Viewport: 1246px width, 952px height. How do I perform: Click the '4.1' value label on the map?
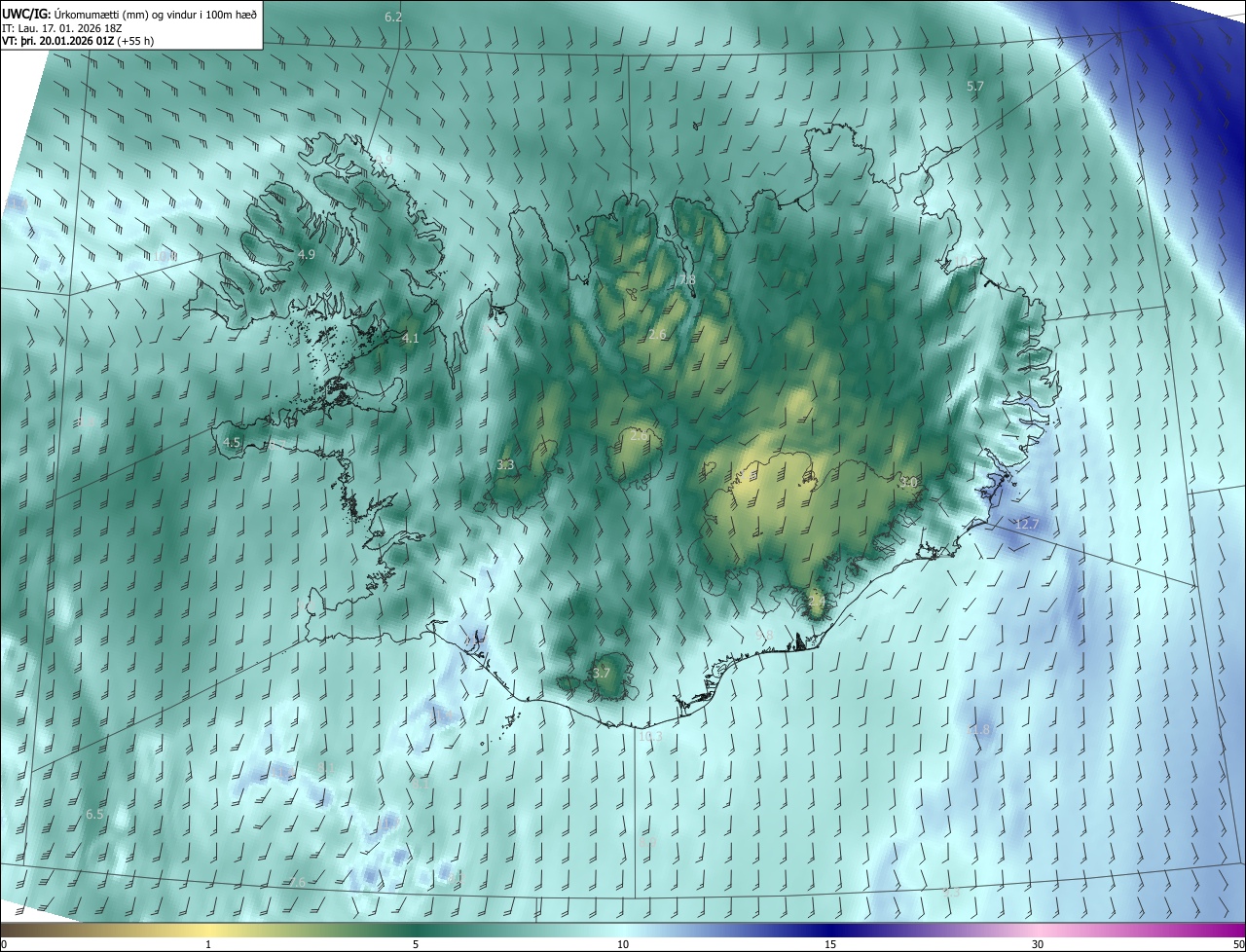pyautogui.click(x=411, y=339)
